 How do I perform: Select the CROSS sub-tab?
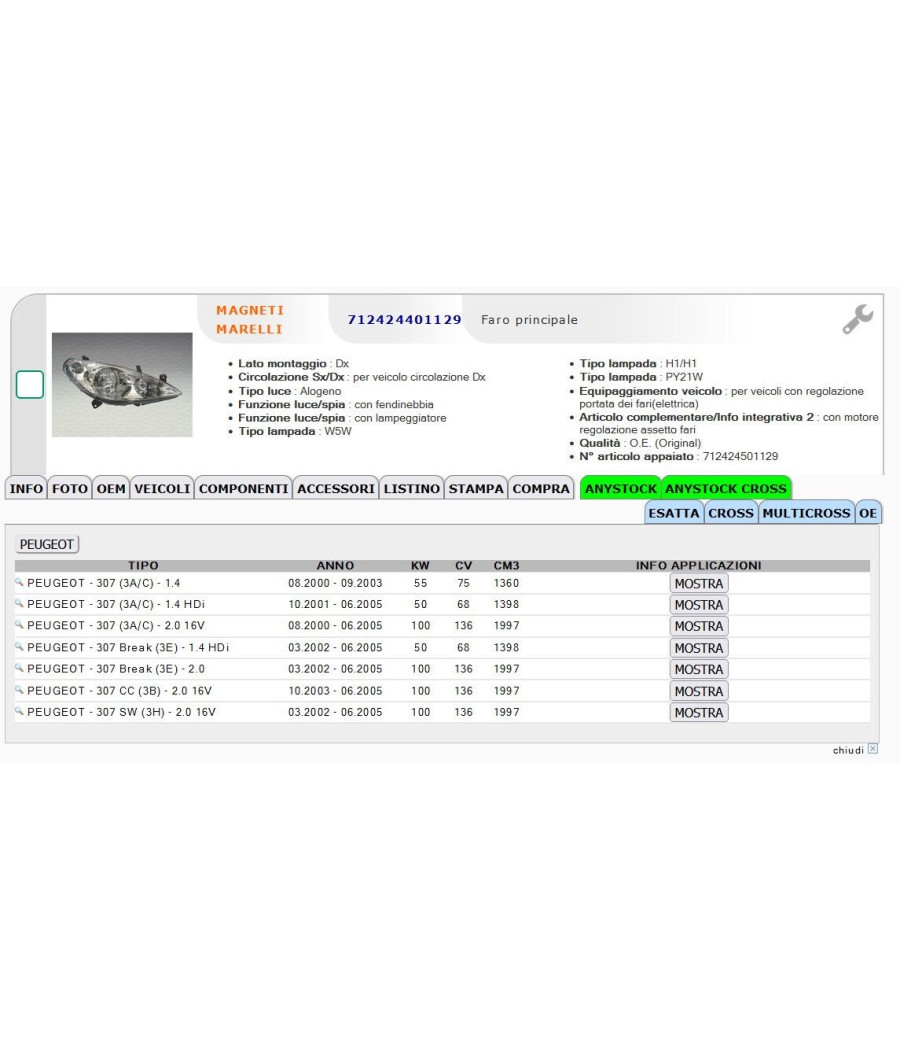[731, 513]
